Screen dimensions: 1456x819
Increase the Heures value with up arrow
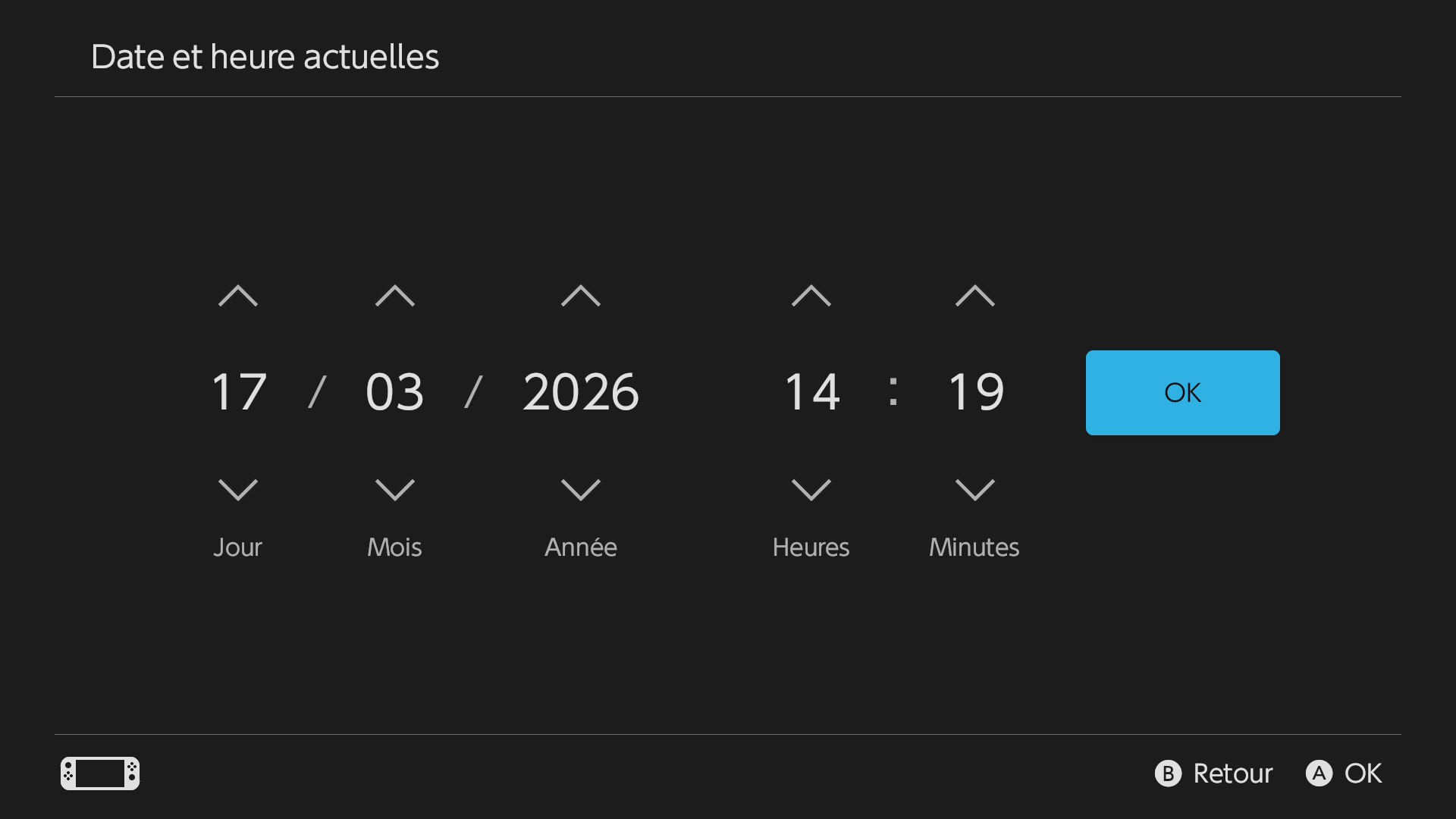click(811, 297)
